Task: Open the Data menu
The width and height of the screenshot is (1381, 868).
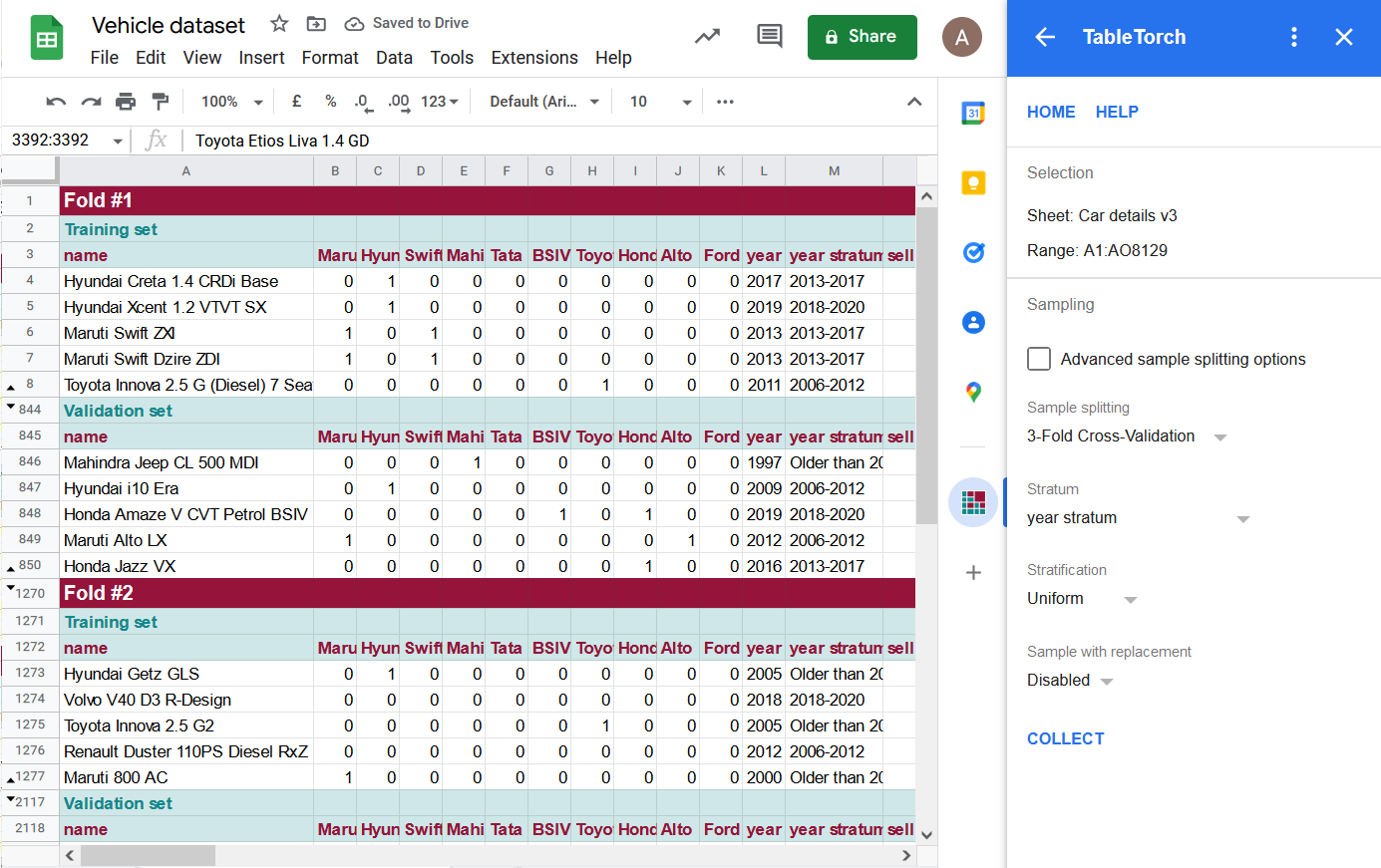Action: pos(394,58)
